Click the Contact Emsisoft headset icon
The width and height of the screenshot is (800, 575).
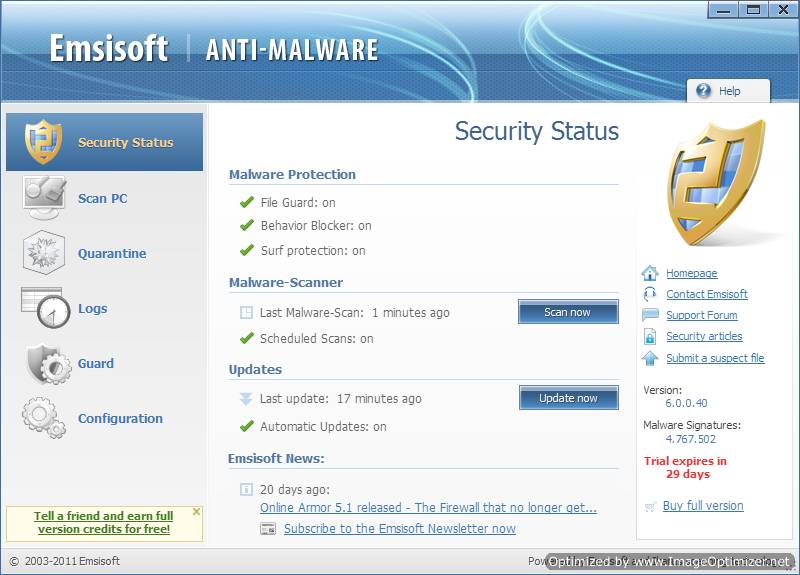650,294
